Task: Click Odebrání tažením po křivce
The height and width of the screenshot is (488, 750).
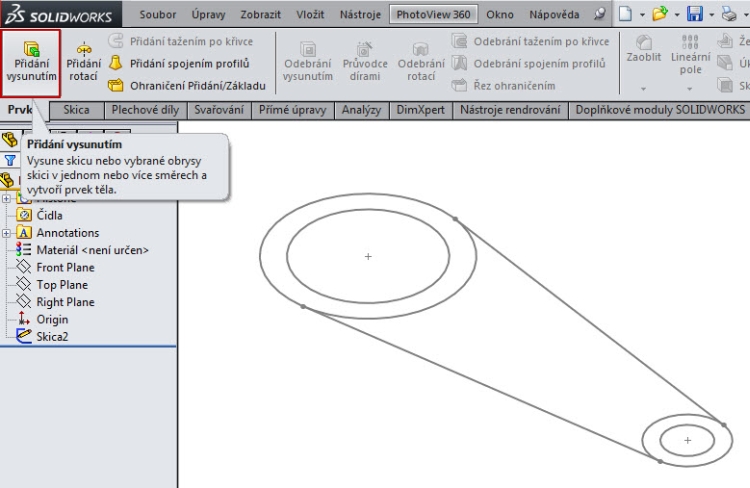Action: point(530,41)
